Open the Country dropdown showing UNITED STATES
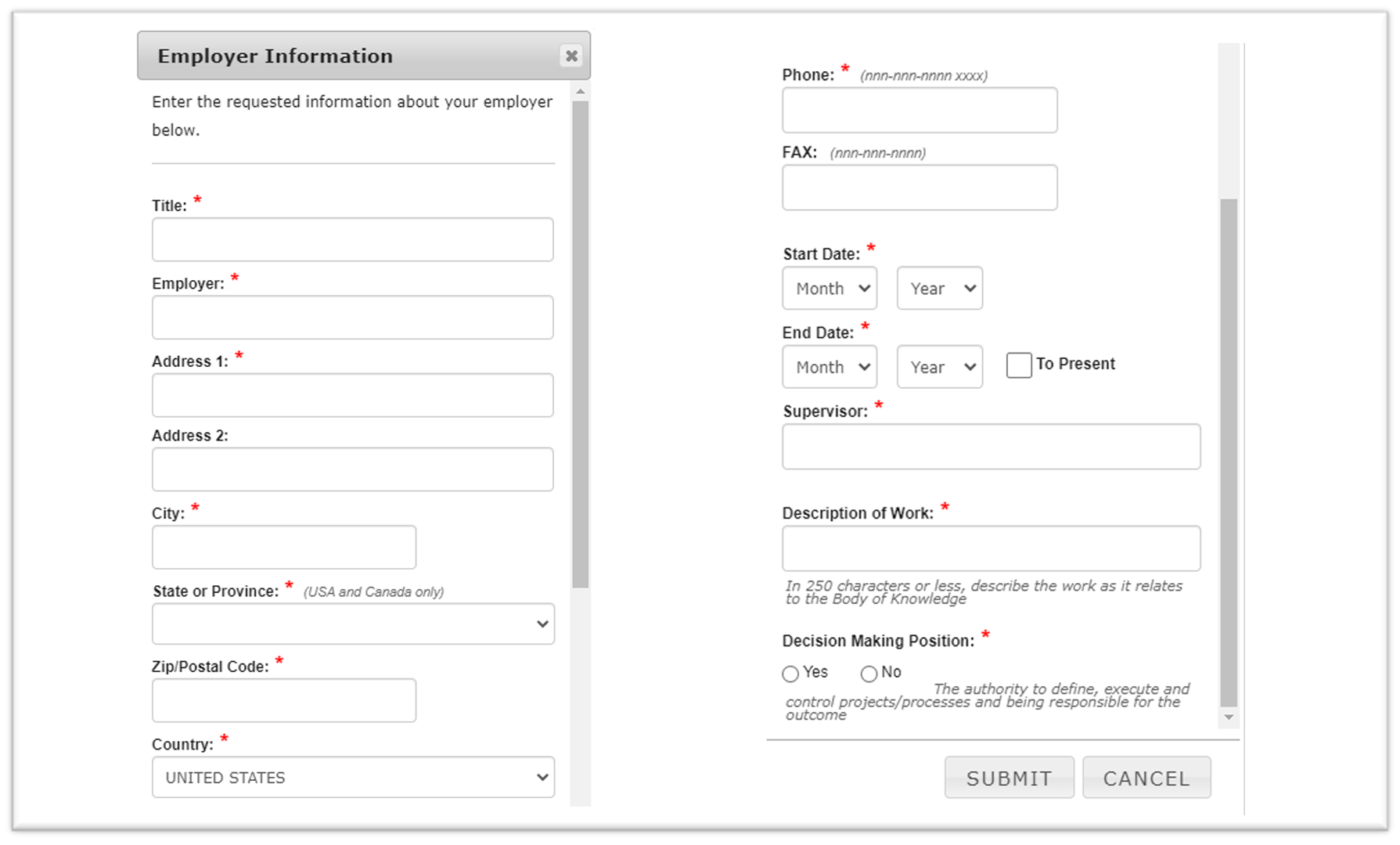The width and height of the screenshot is (1400, 845). point(353,777)
